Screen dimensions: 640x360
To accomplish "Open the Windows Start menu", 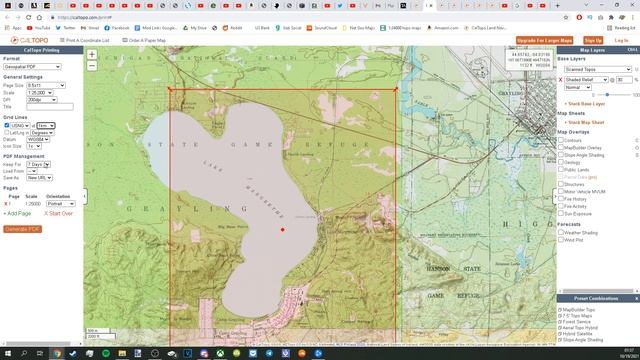I will click(x=8, y=353).
